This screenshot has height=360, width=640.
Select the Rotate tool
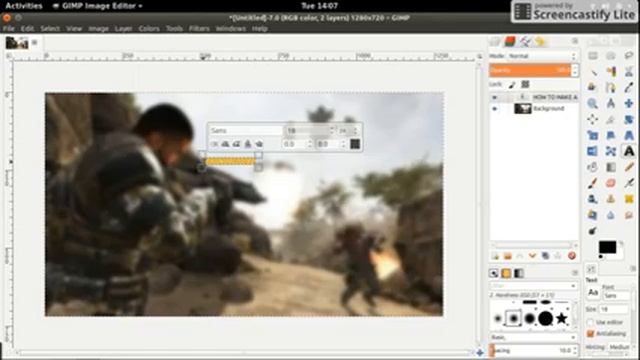pyautogui.click(x=629, y=119)
